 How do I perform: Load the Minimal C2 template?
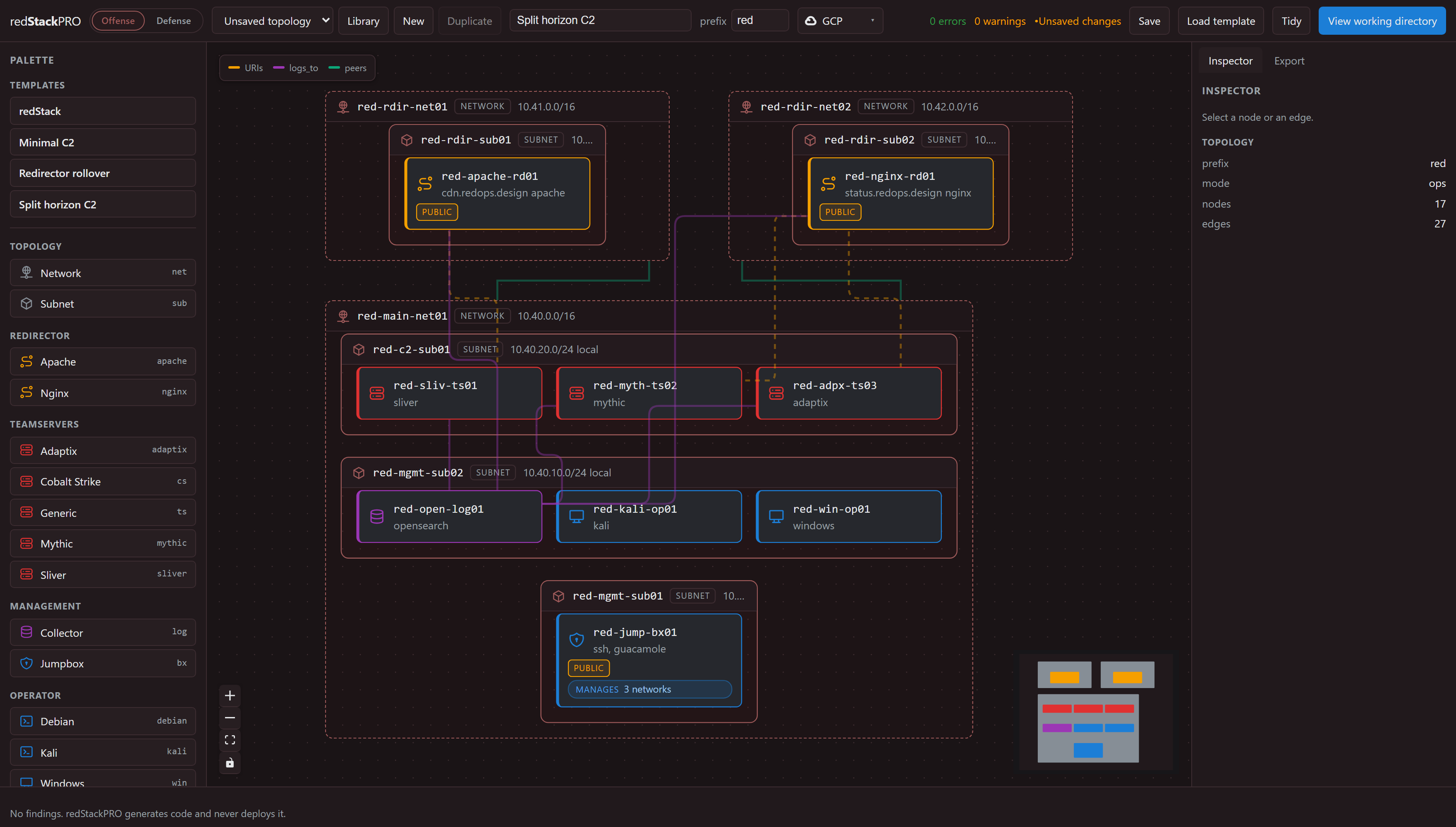[x=103, y=142]
